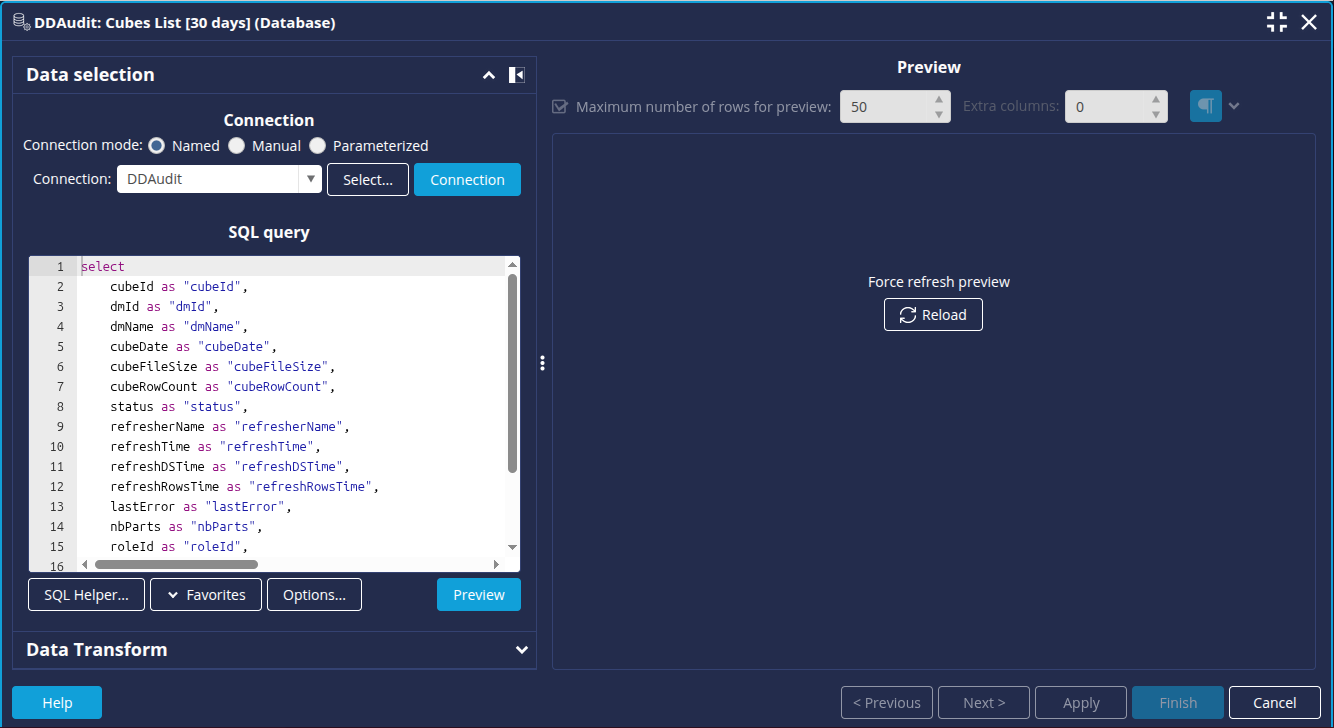Select the Parameterized connection mode
This screenshot has width=1334, height=728.
coord(318,146)
